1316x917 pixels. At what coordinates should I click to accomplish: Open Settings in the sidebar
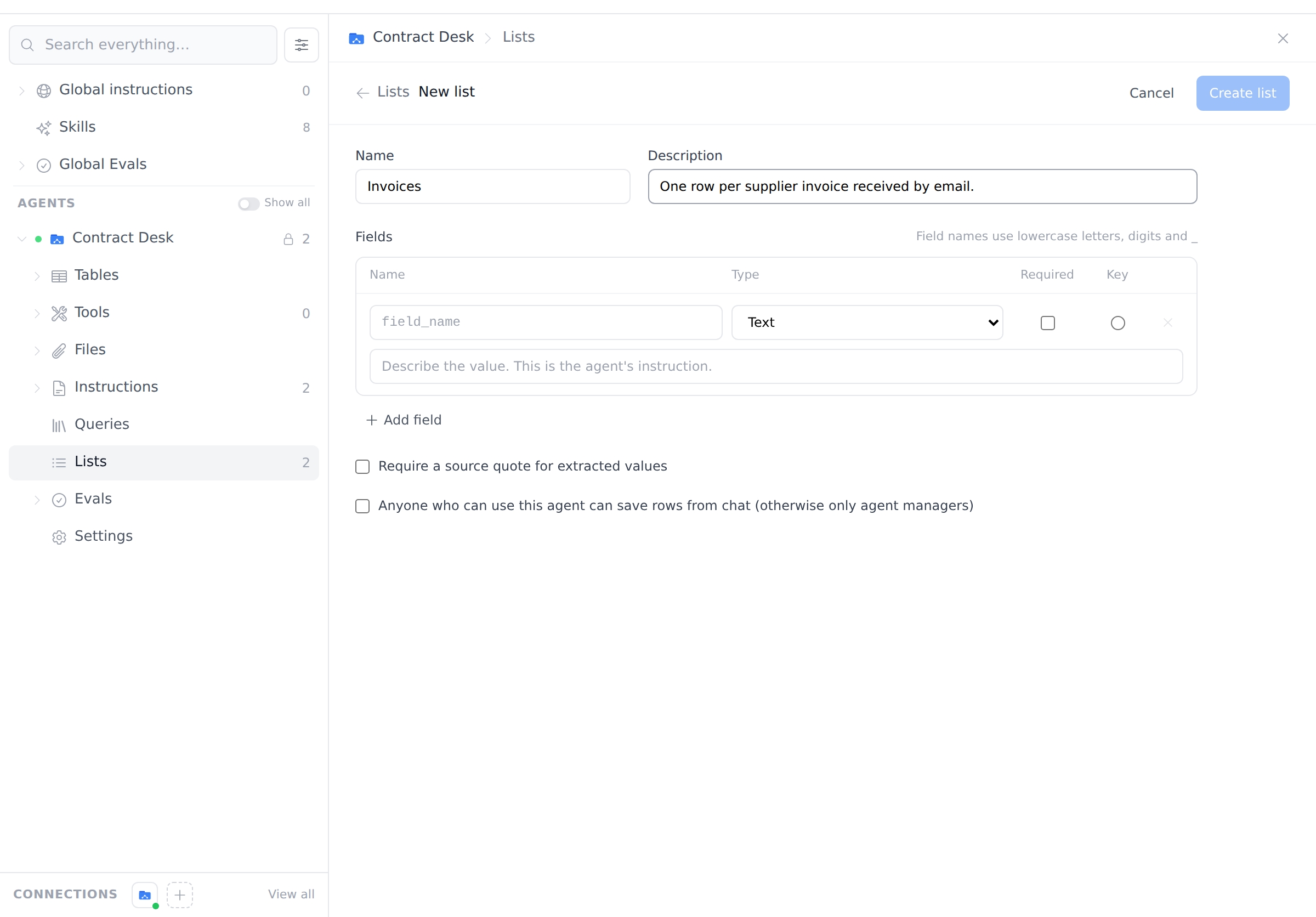pos(164,537)
